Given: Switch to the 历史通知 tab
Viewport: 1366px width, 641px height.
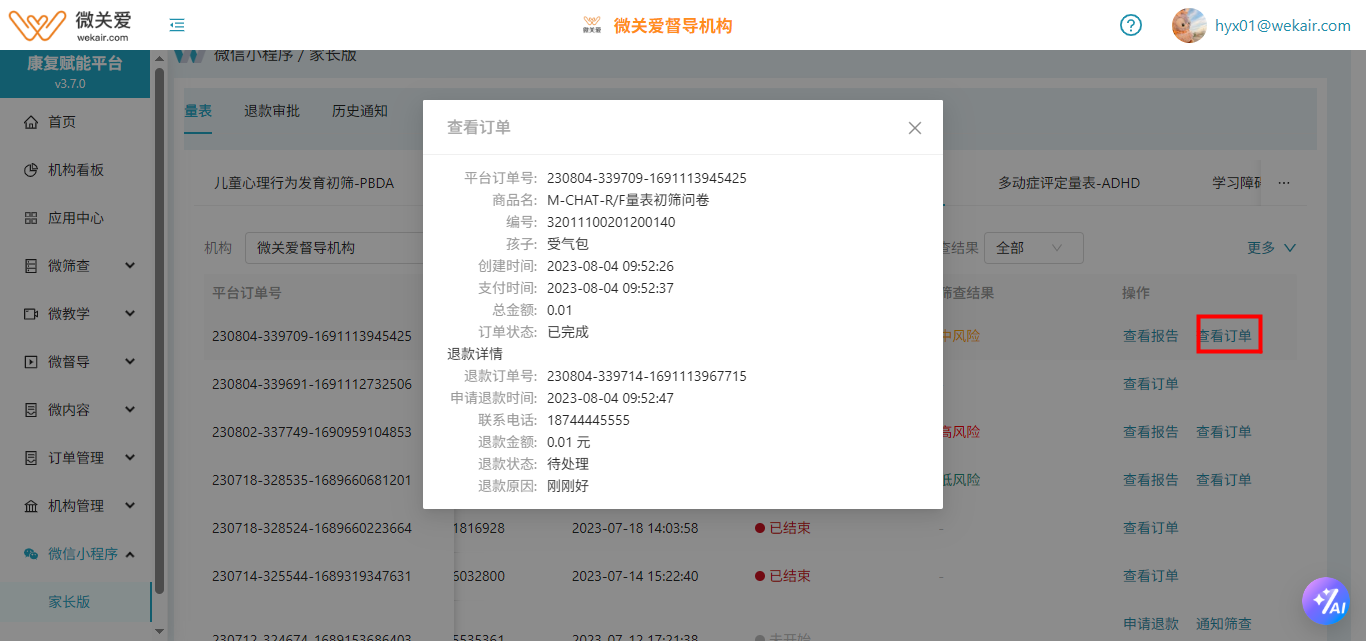Looking at the screenshot, I should 360,111.
